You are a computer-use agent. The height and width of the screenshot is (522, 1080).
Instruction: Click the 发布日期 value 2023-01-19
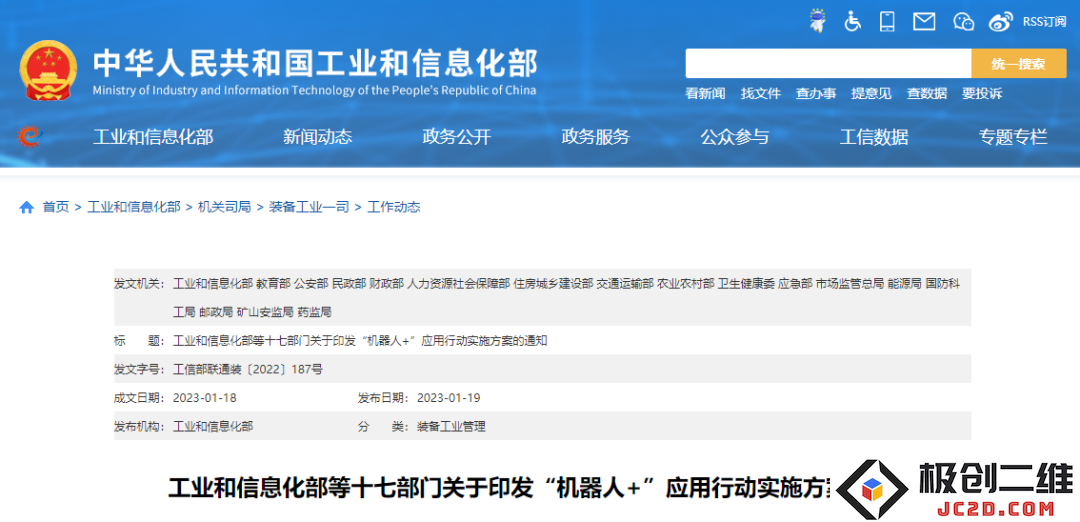coord(448,398)
